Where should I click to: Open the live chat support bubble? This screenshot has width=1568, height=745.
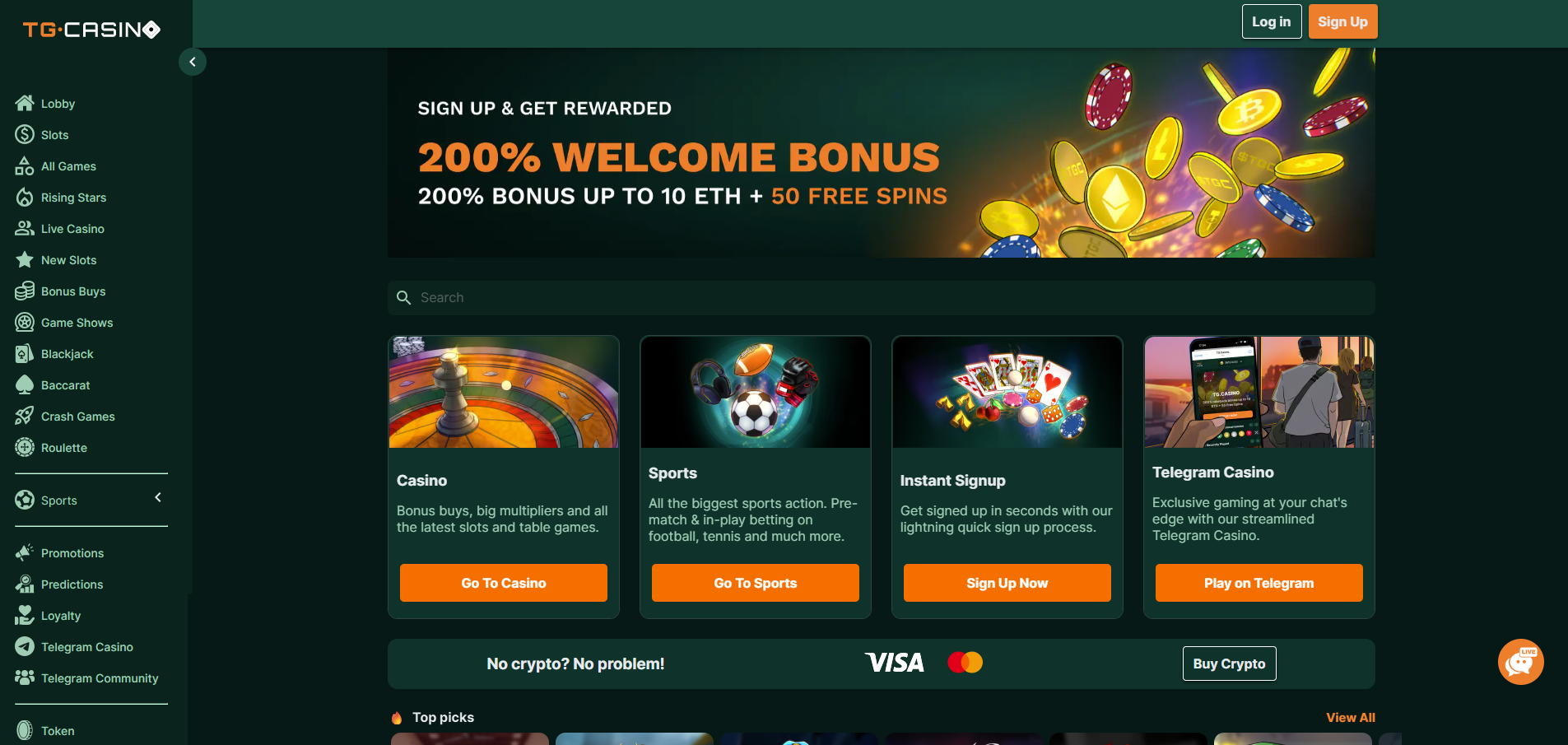point(1520,662)
